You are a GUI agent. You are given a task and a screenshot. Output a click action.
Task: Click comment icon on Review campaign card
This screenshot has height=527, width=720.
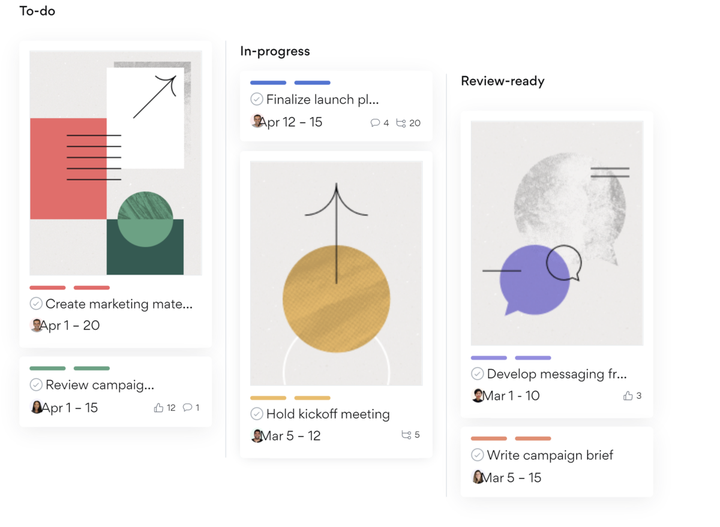(187, 408)
